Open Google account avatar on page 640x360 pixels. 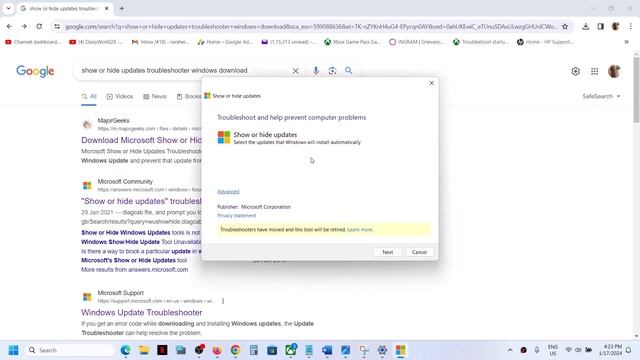pyautogui.click(x=614, y=71)
